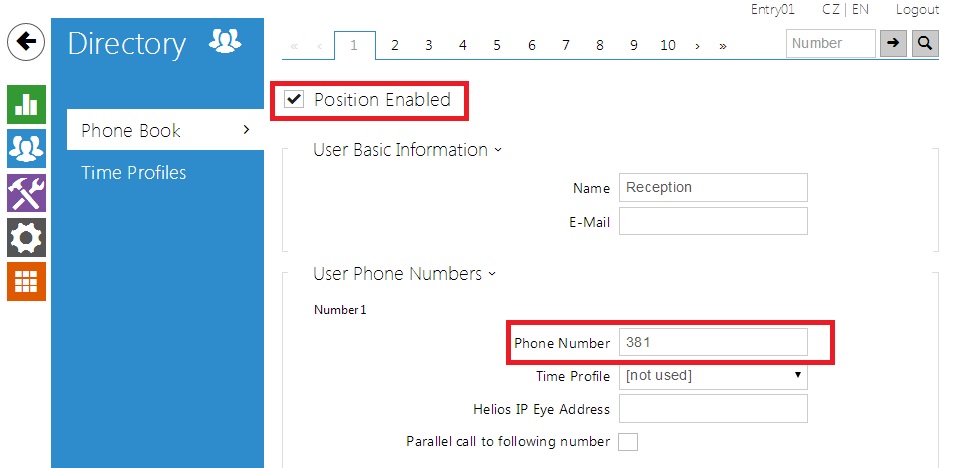Click the Logout link

[x=917, y=10]
